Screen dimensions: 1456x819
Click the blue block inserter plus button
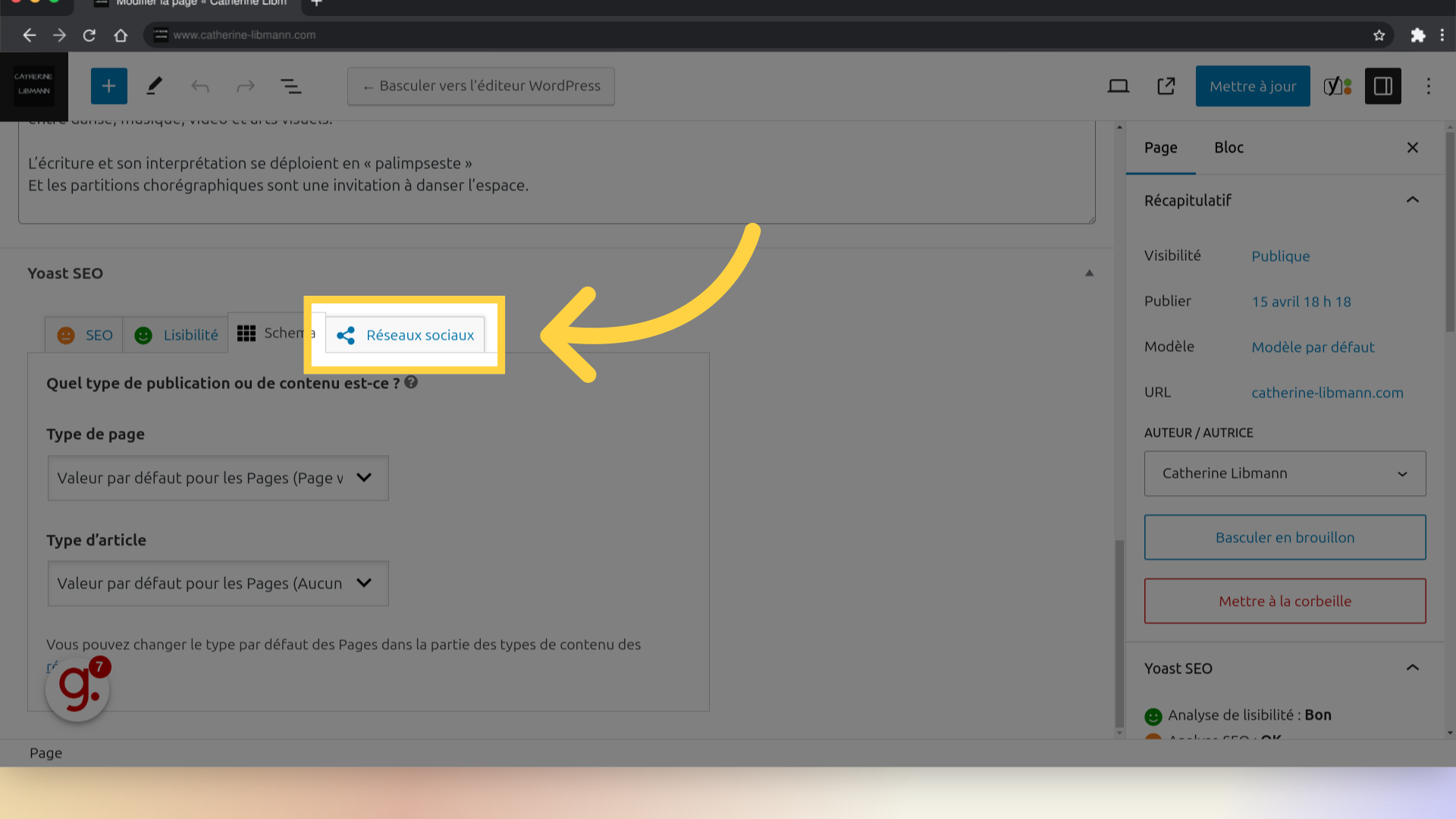[108, 86]
